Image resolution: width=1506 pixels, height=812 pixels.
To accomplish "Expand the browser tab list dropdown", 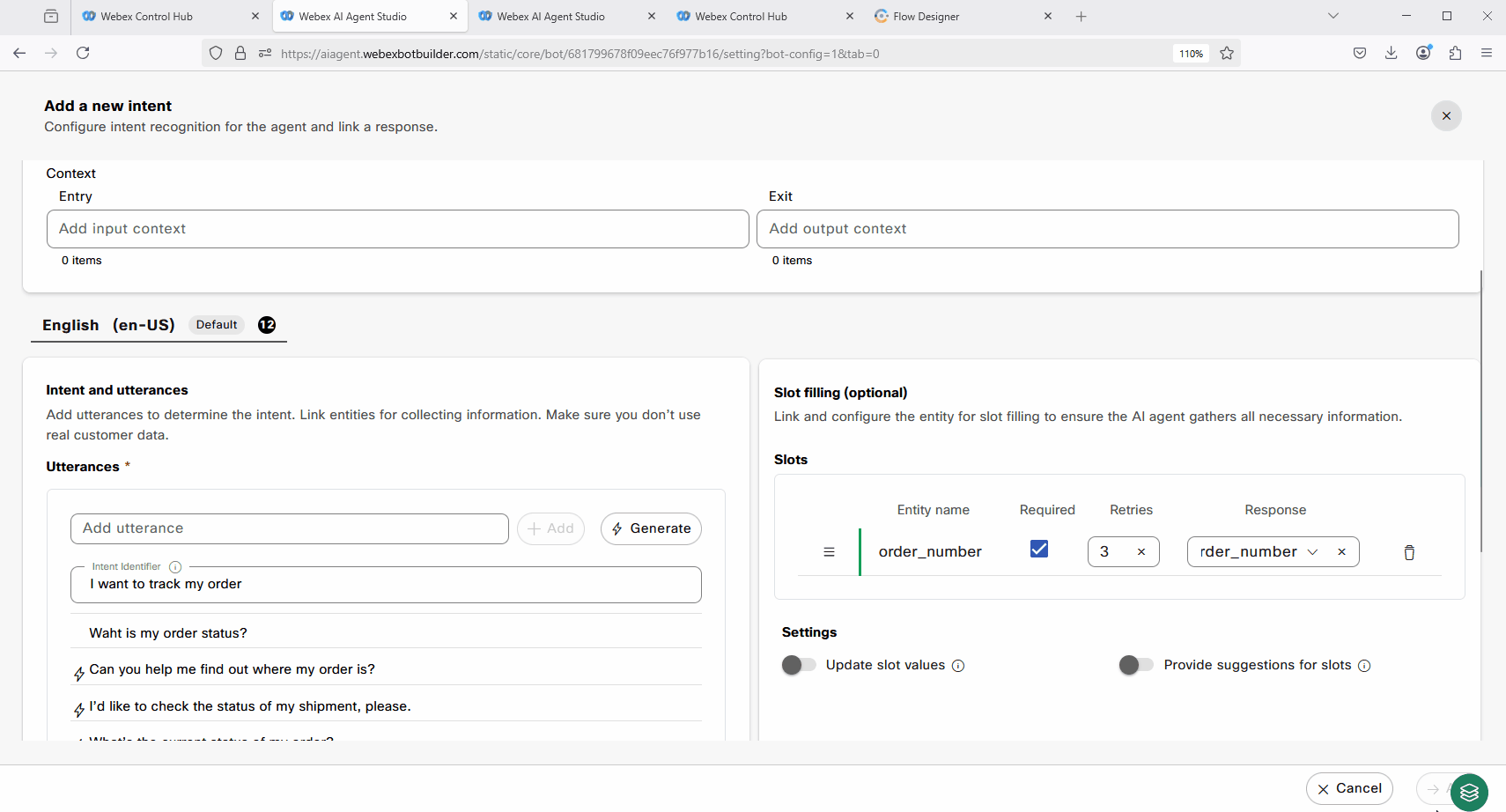I will click(1333, 16).
